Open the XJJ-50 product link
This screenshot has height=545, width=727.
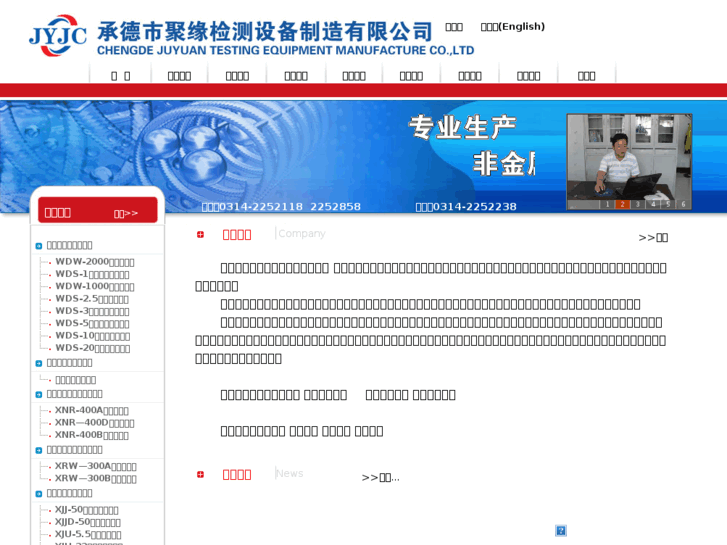[x=87, y=509]
